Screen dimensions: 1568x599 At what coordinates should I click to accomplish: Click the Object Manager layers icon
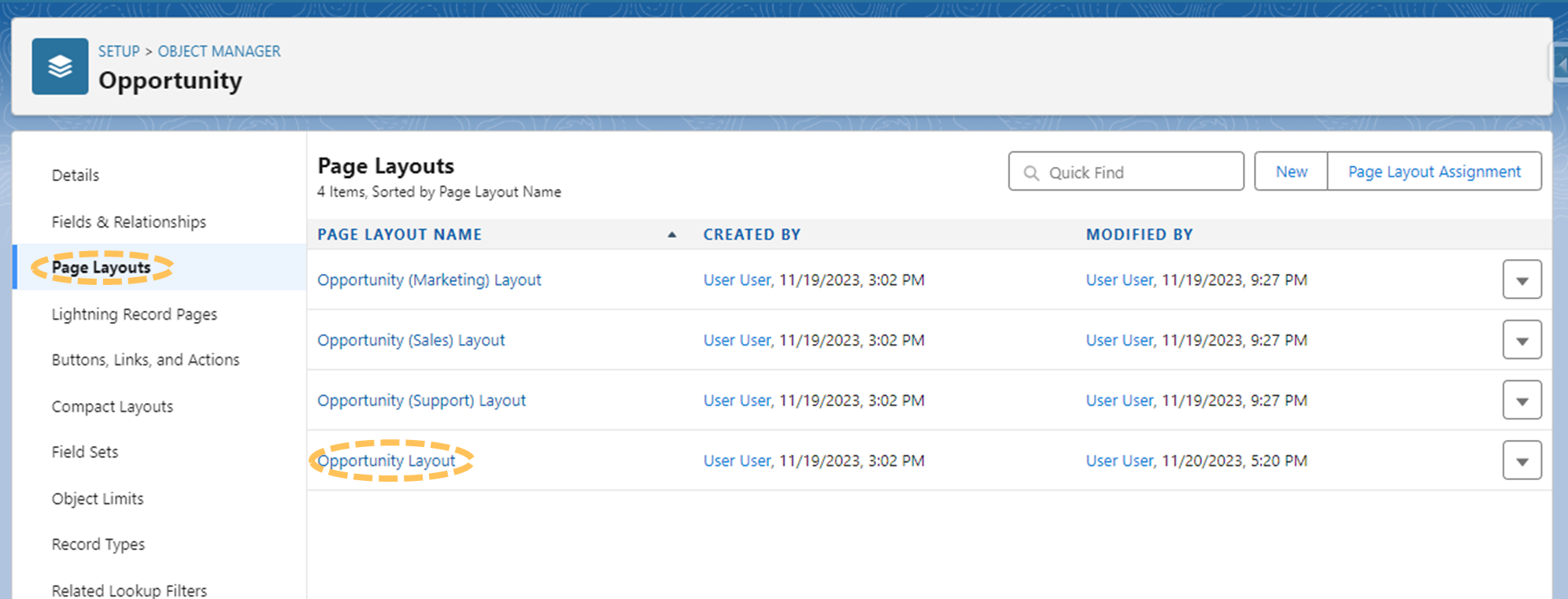(x=60, y=67)
